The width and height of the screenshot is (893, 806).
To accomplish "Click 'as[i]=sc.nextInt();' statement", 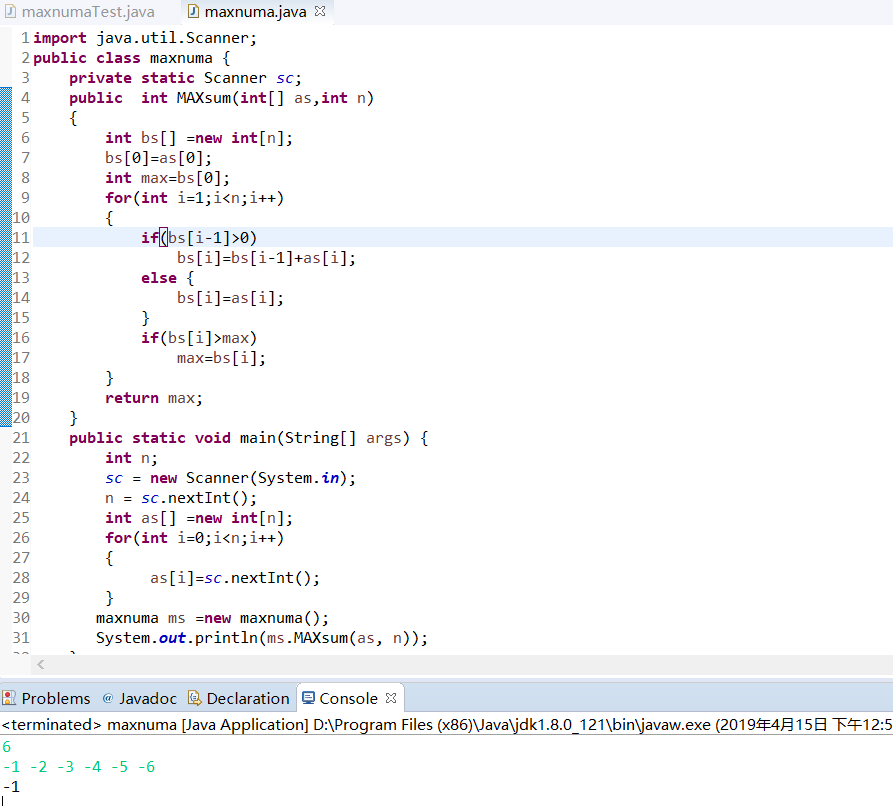I will pos(235,578).
